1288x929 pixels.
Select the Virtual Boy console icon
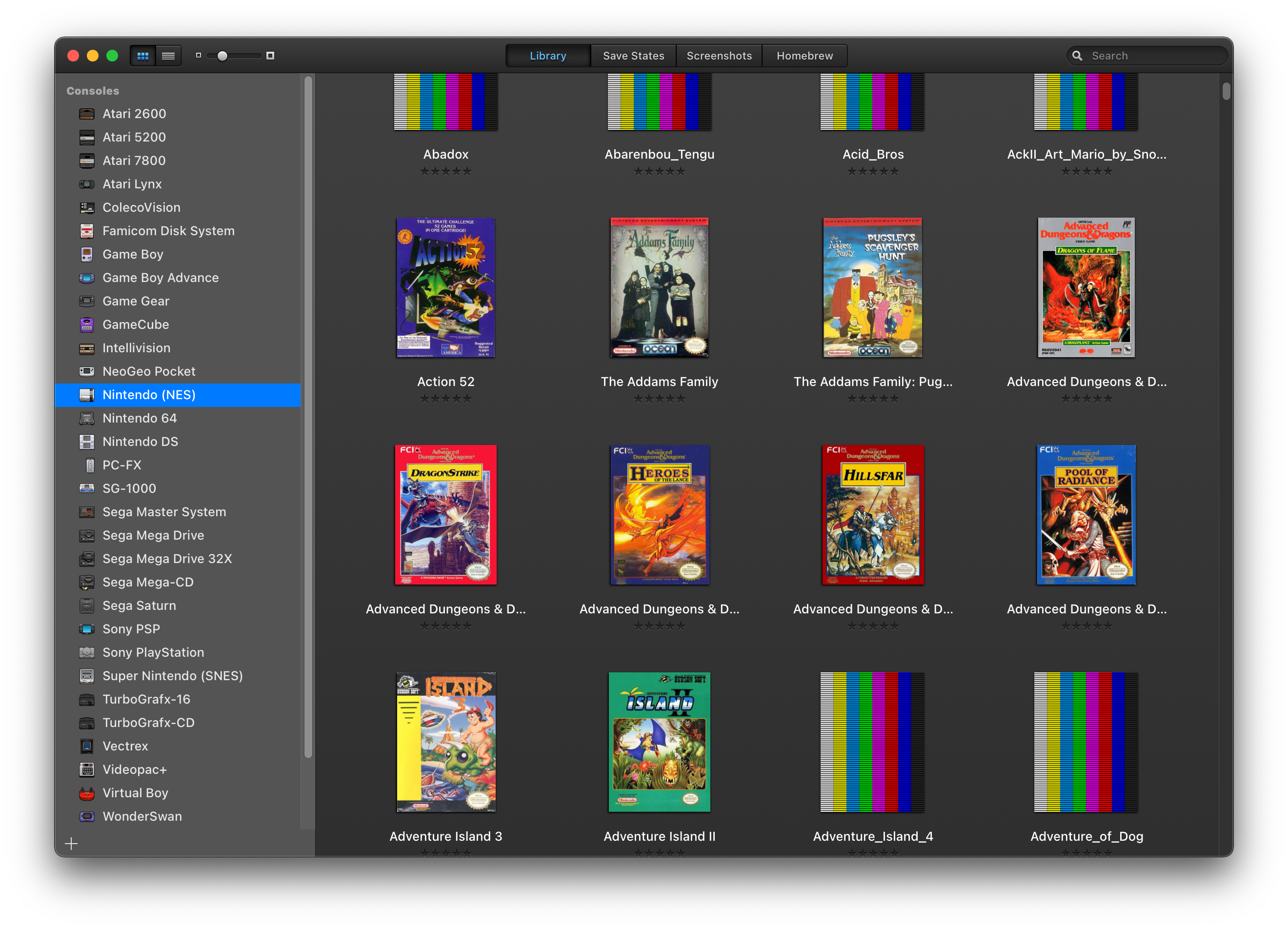click(87, 793)
